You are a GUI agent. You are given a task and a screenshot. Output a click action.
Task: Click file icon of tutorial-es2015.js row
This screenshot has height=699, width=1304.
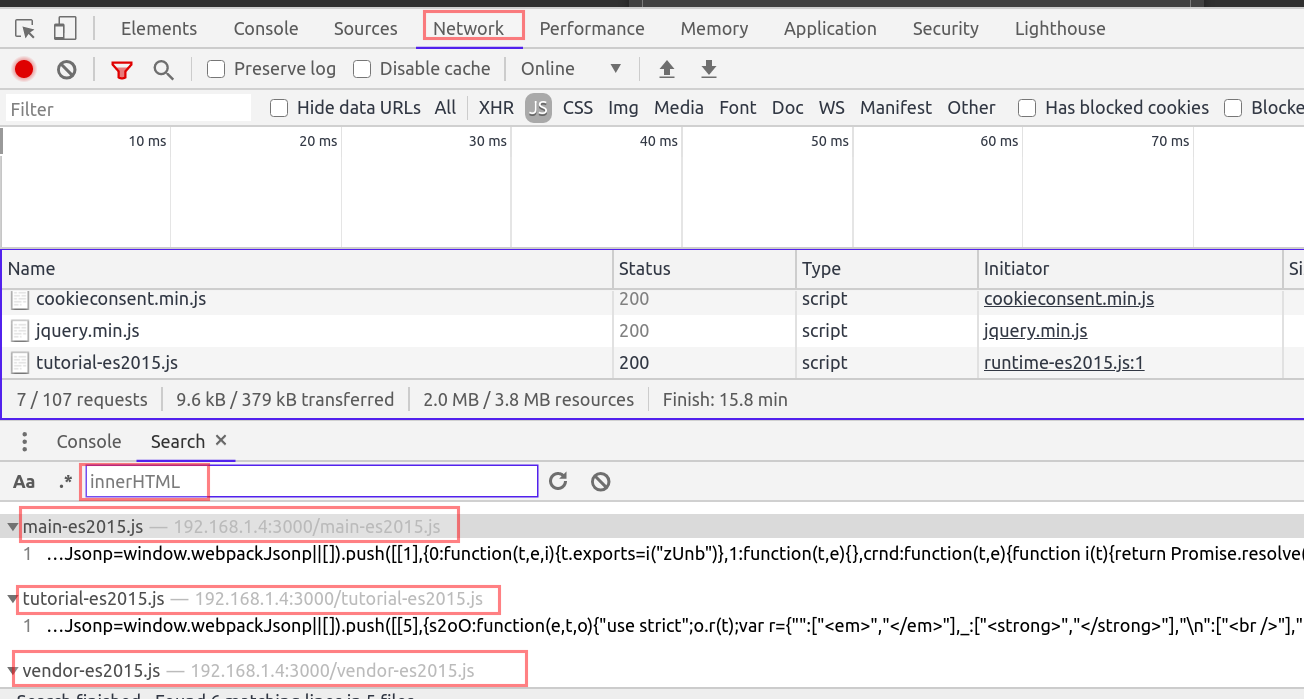[x=20, y=363]
